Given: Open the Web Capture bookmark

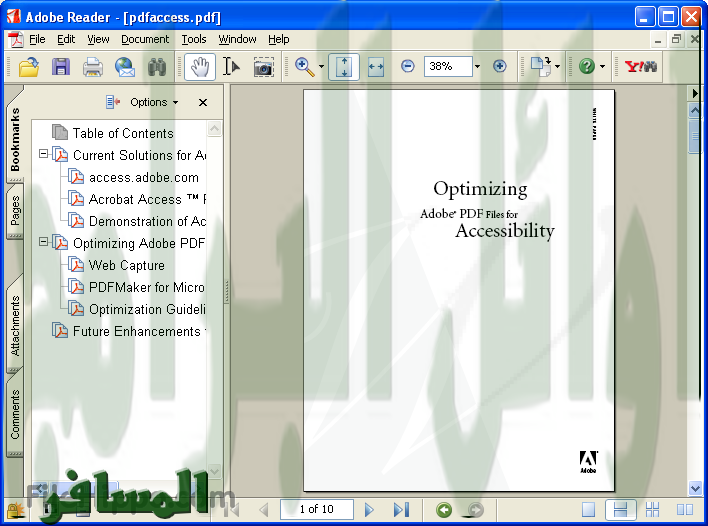Looking at the screenshot, I should pos(126,265).
